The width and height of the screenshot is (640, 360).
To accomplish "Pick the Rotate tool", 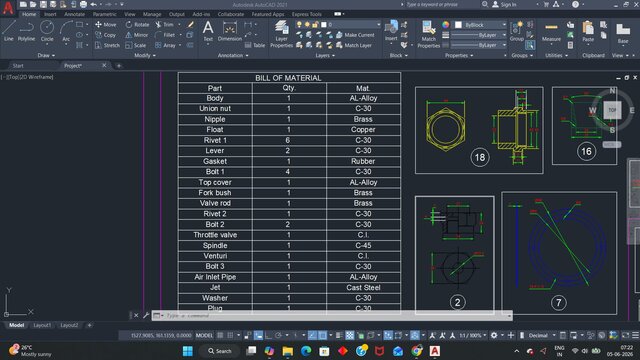I will tap(137, 24).
